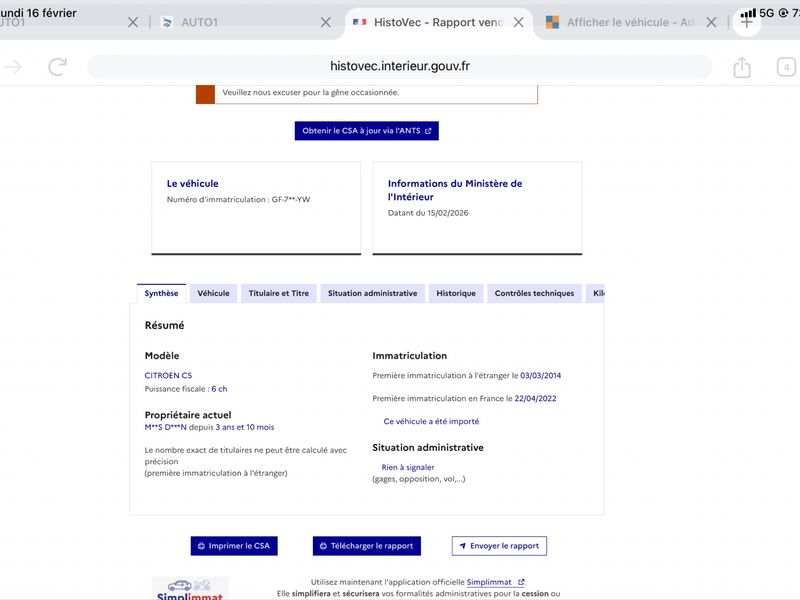Click the CITROEN C5 model text

coord(168,376)
